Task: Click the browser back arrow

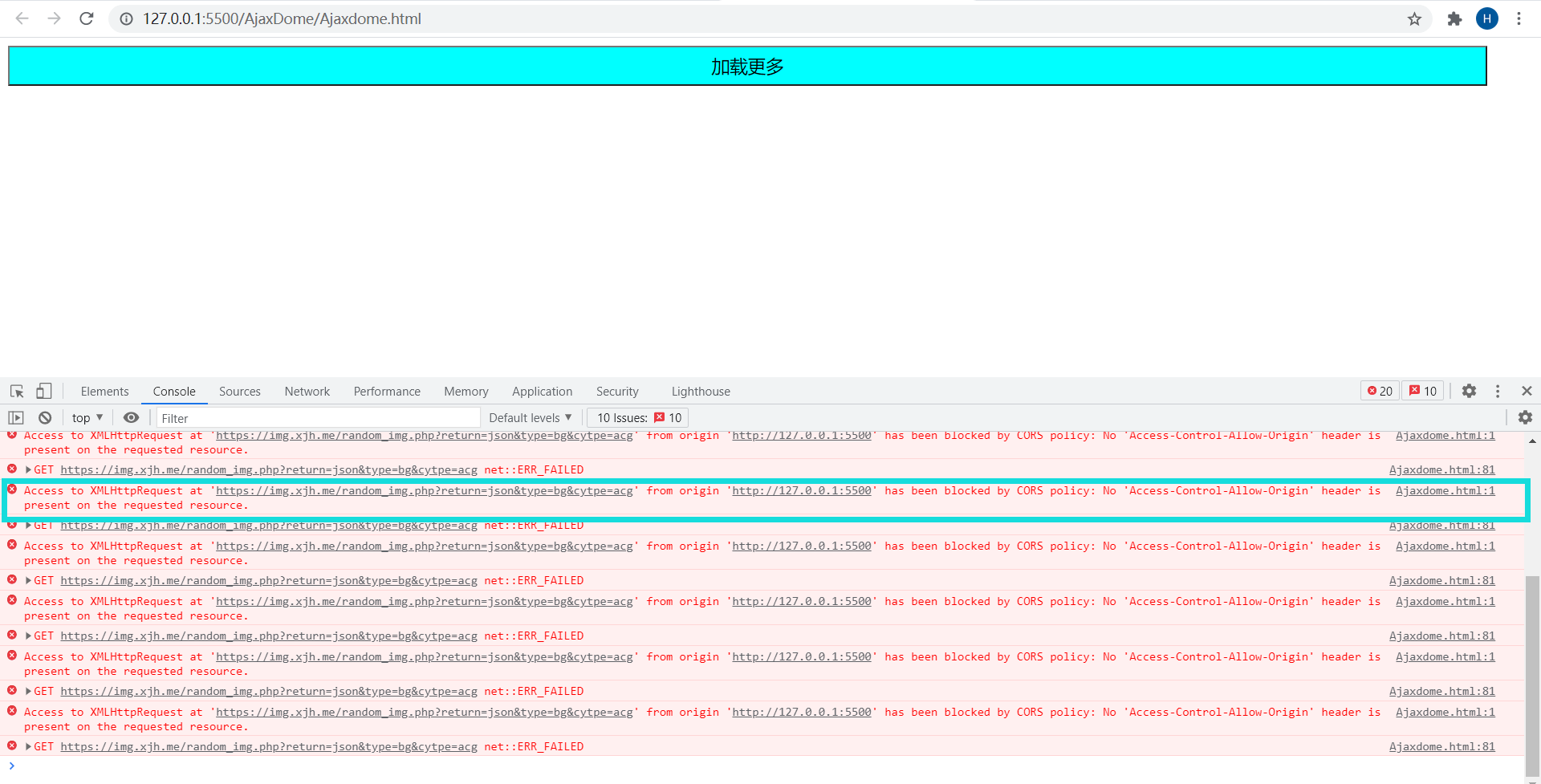Action: point(22,18)
